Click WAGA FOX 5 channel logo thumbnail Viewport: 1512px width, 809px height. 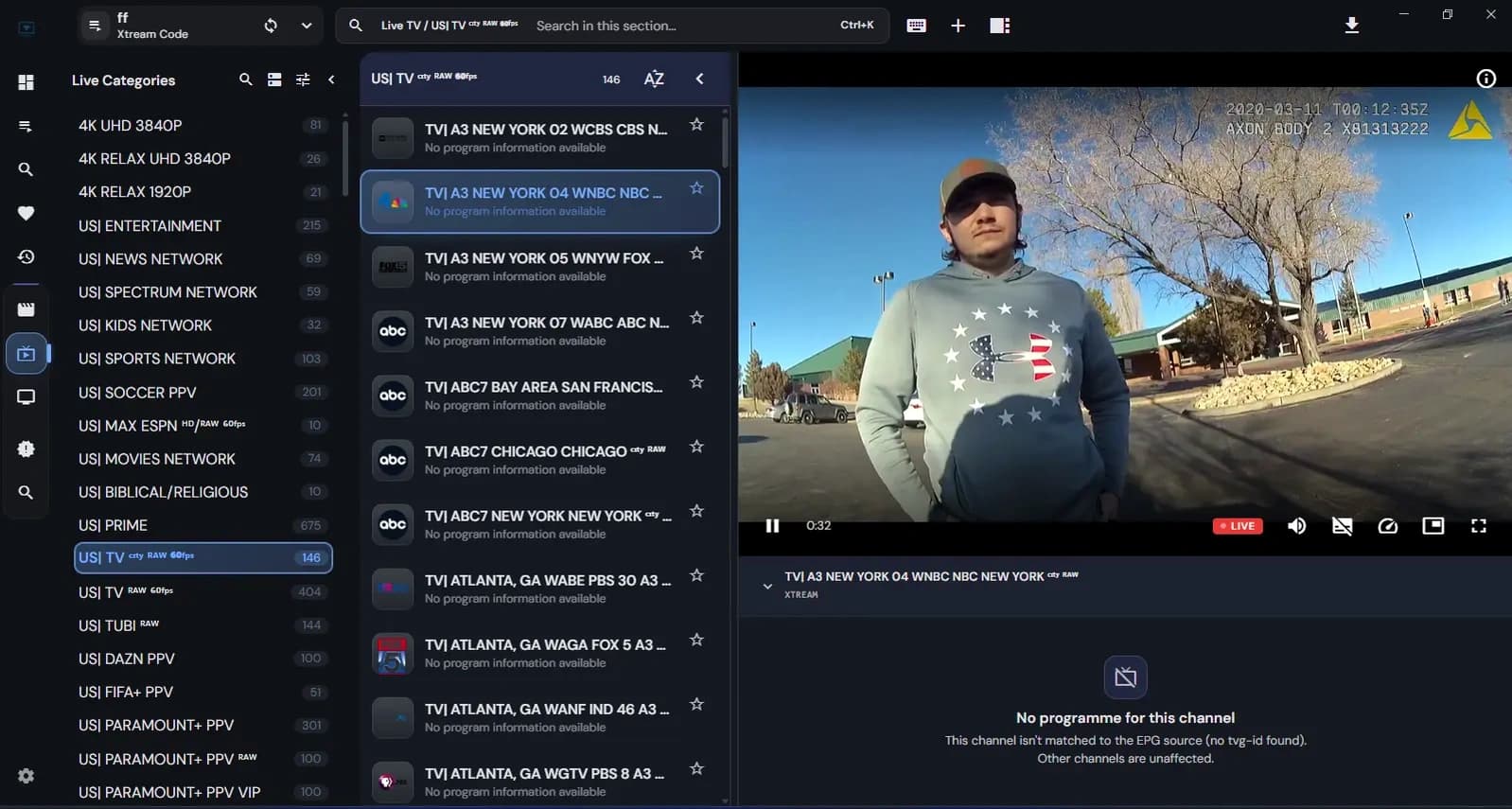tap(393, 653)
